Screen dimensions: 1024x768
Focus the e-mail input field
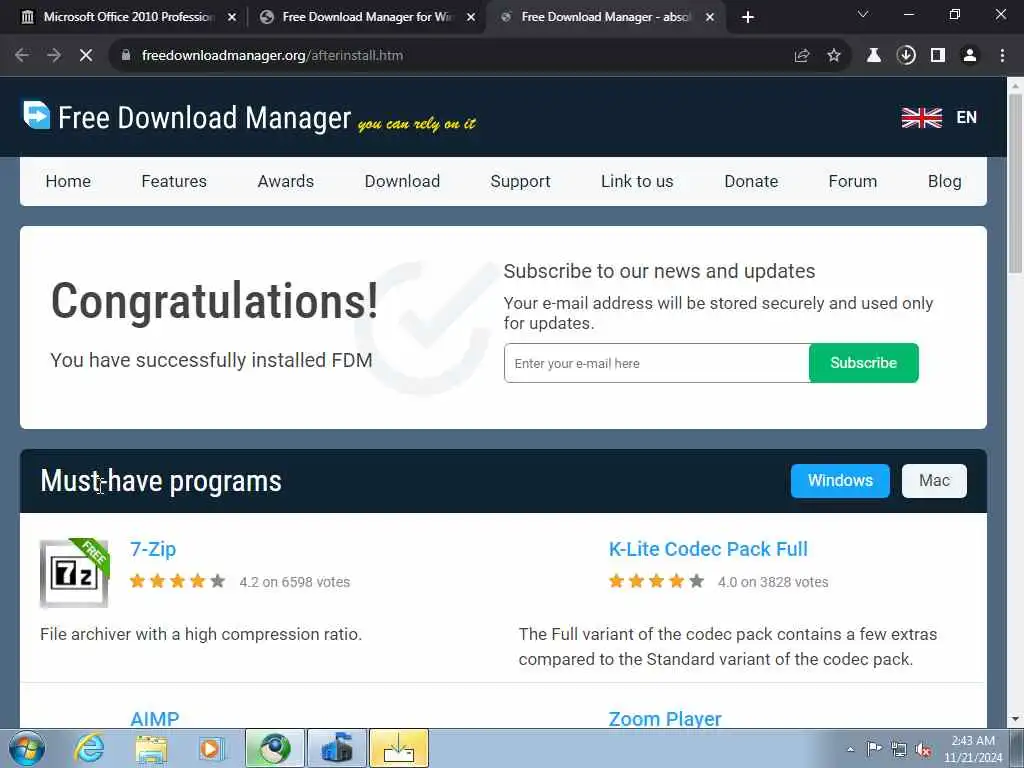[x=656, y=363]
